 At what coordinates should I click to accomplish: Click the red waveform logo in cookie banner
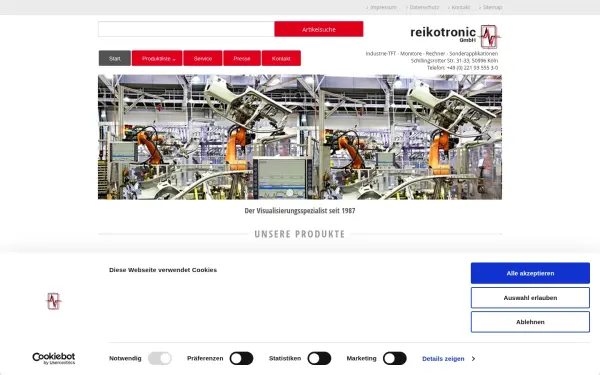point(54,301)
